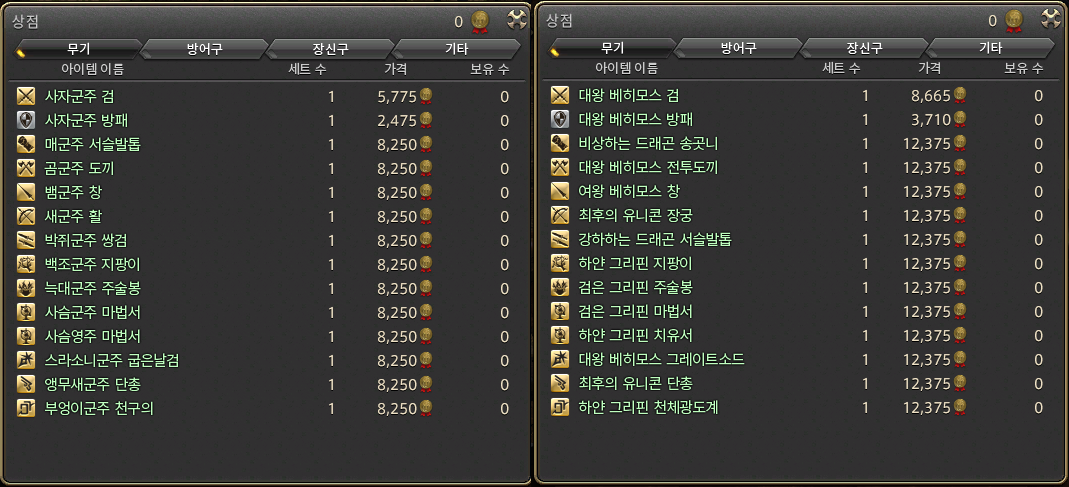Switch to 장신구 tab in right shop

tap(863, 48)
